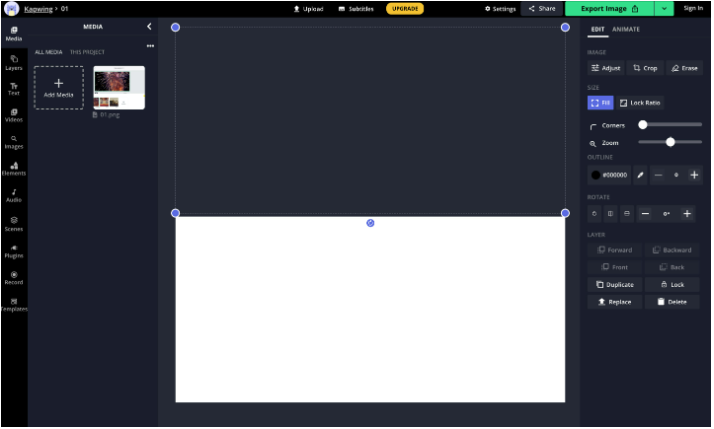
Task: Click the project name 01 in breadcrumb
Action: (65, 9)
